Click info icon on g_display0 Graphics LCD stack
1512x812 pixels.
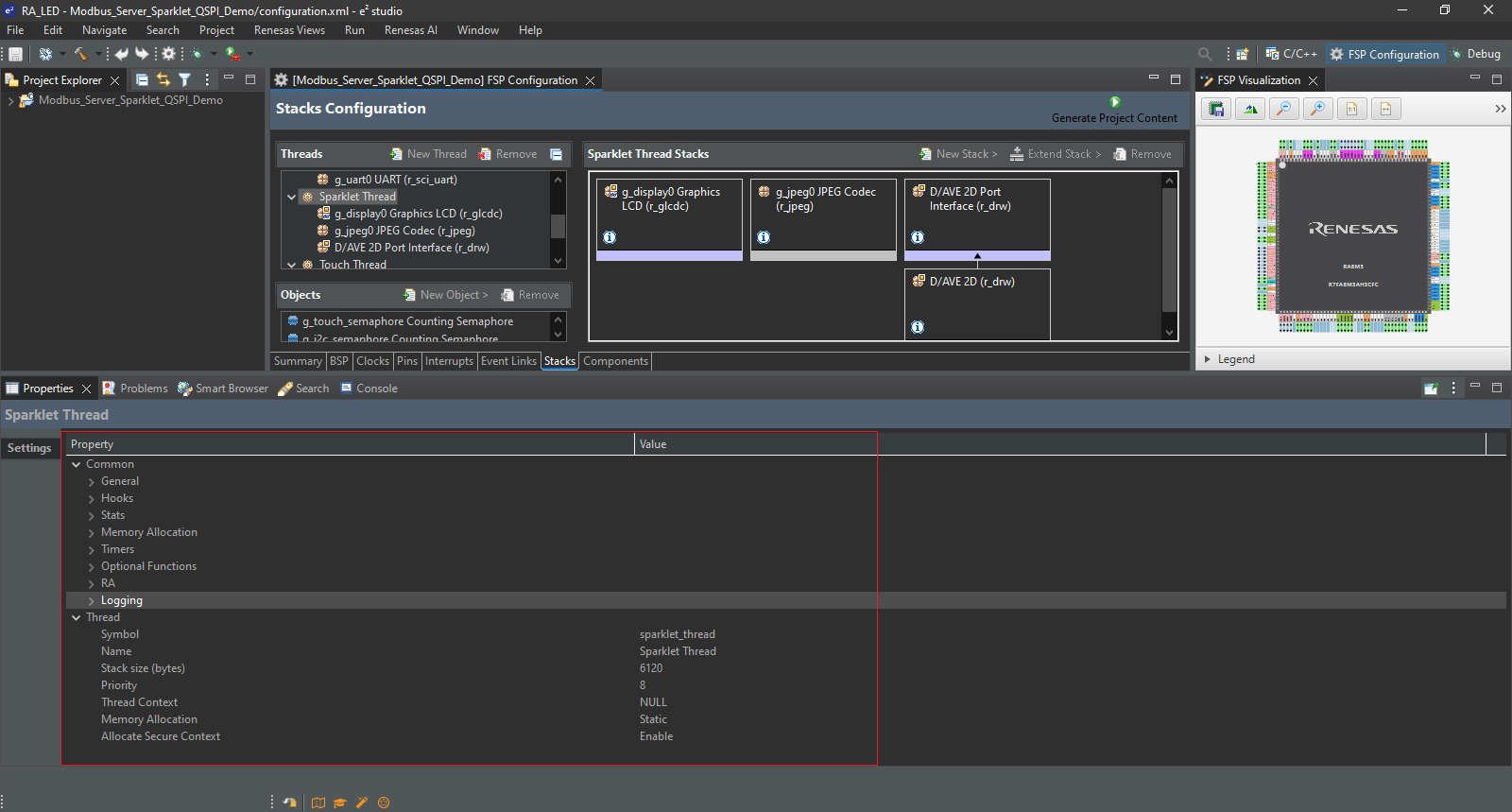(x=610, y=237)
